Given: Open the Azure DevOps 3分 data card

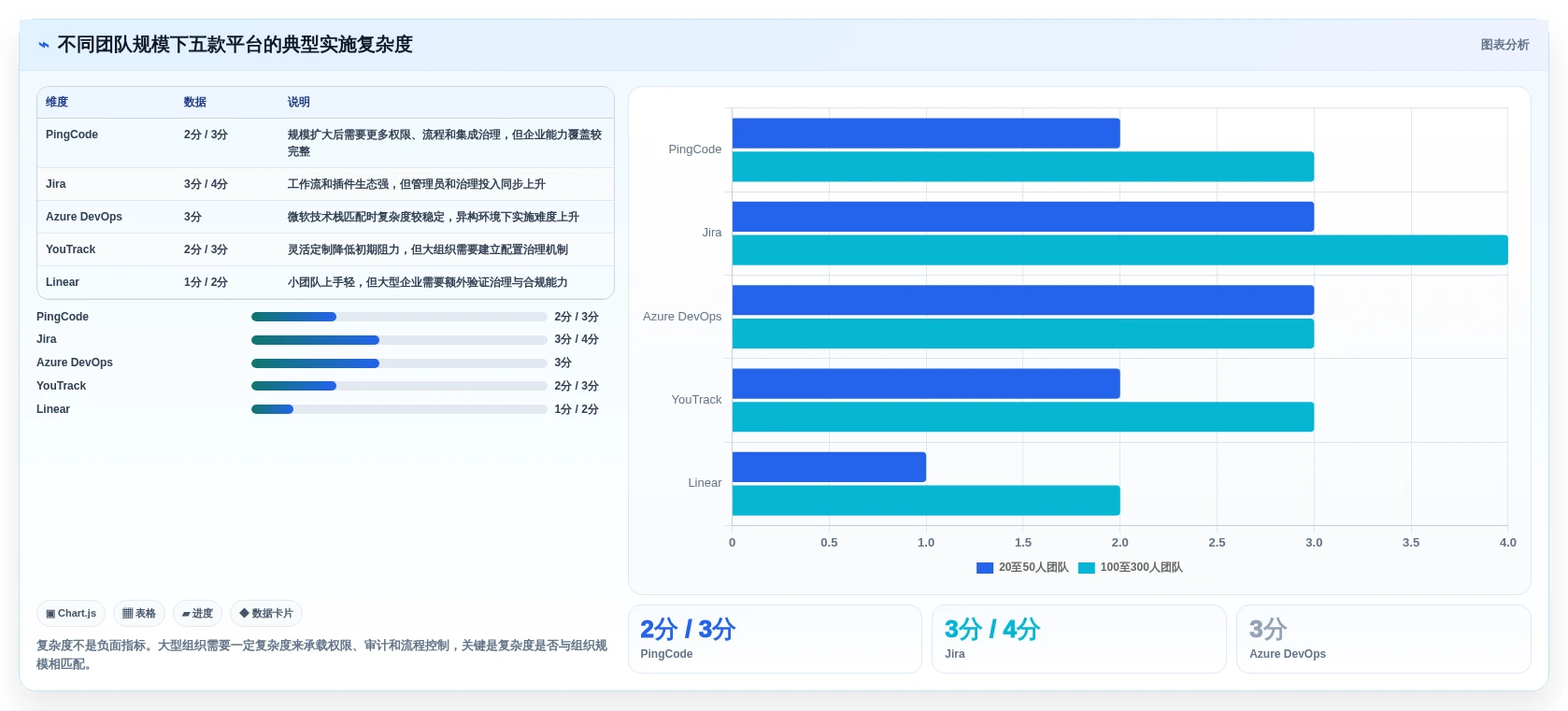Looking at the screenshot, I should point(1384,639).
